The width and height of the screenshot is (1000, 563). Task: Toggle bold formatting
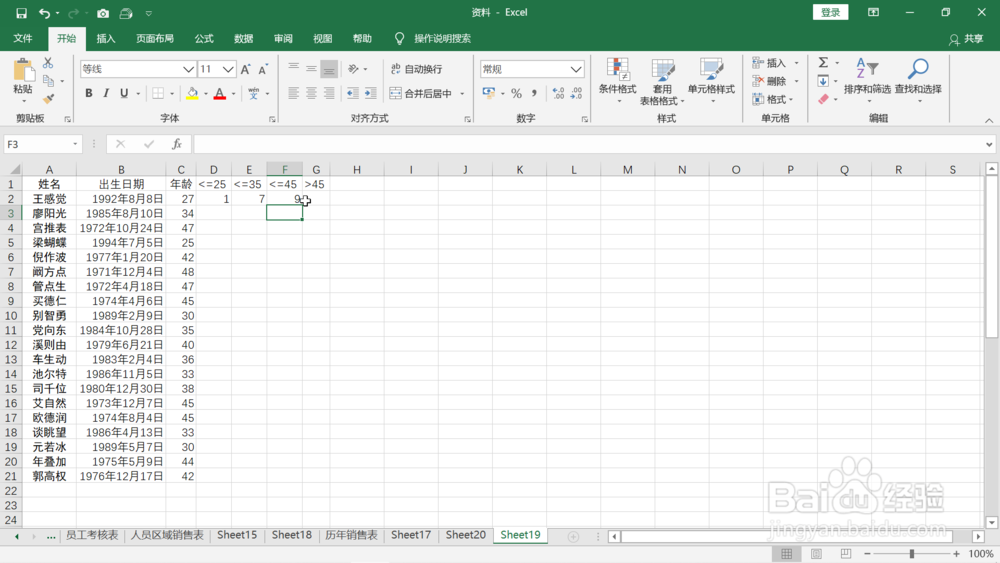pos(89,94)
